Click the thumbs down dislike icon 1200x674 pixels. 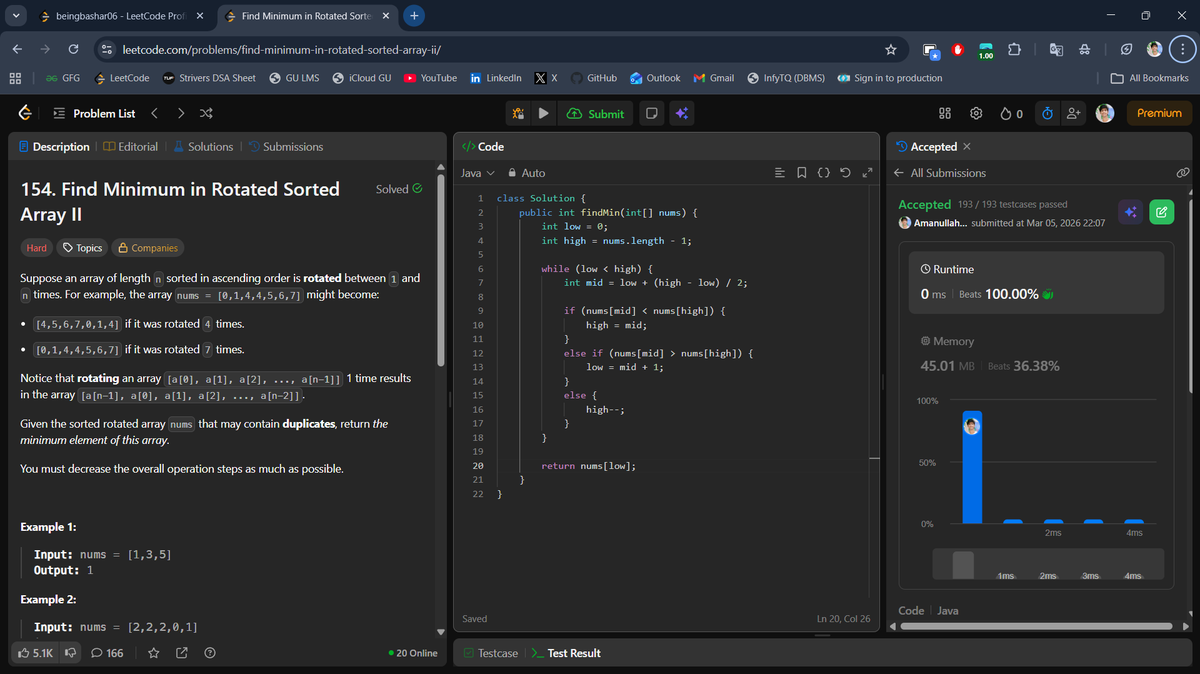point(71,653)
